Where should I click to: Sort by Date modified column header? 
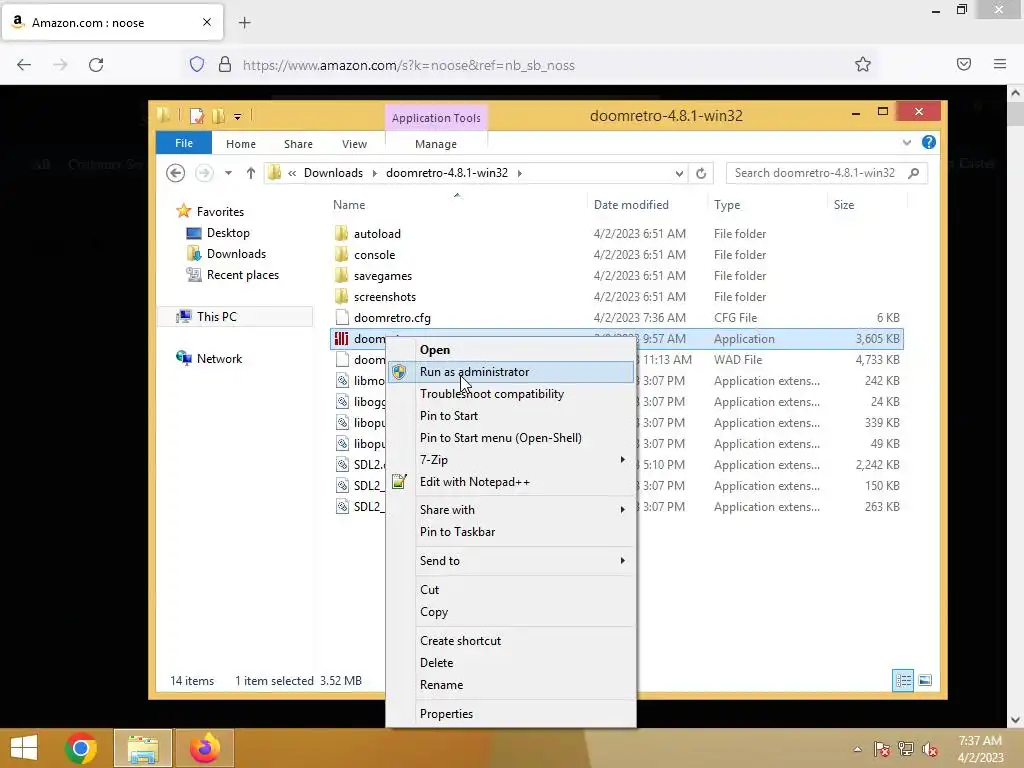pyautogui.click(x=647, y=204)
